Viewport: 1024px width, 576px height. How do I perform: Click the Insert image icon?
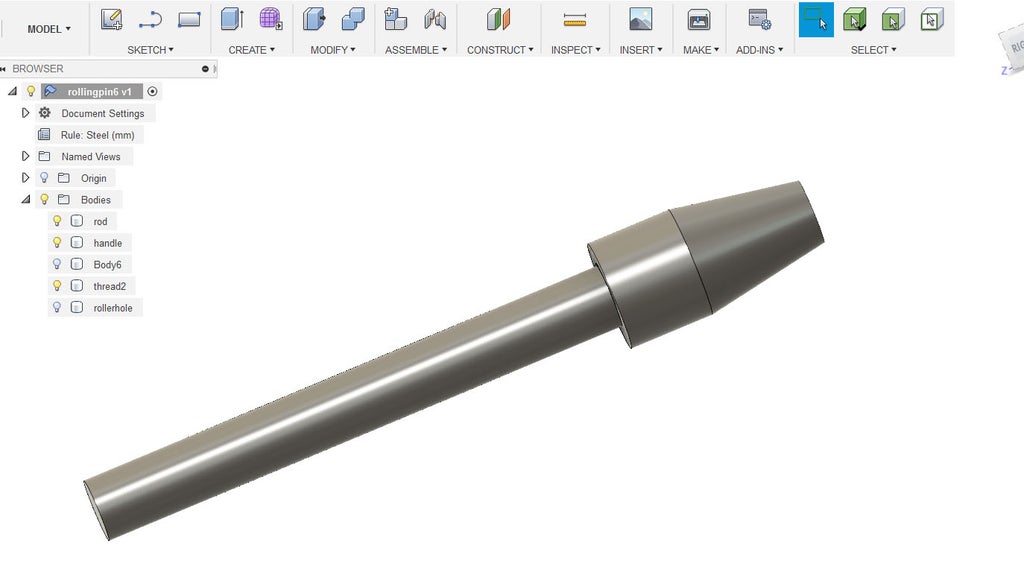coord(641,19)
